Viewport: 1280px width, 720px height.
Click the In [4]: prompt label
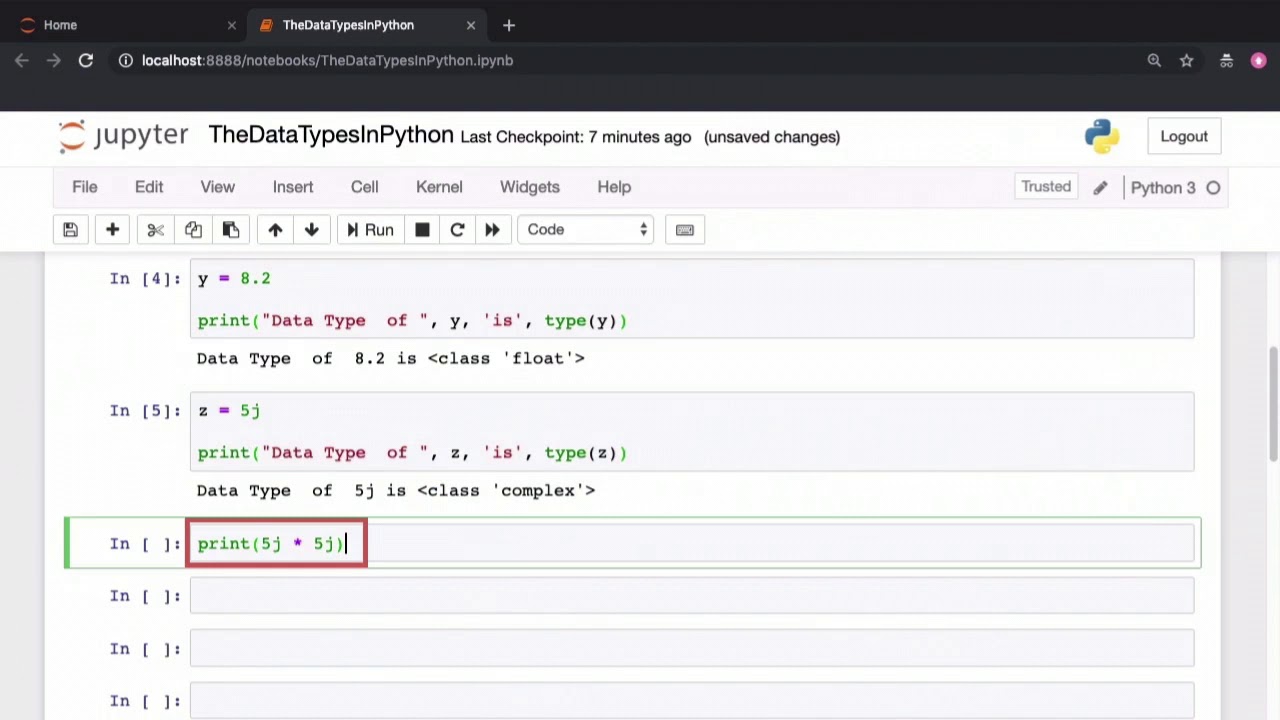coord(146,279)
